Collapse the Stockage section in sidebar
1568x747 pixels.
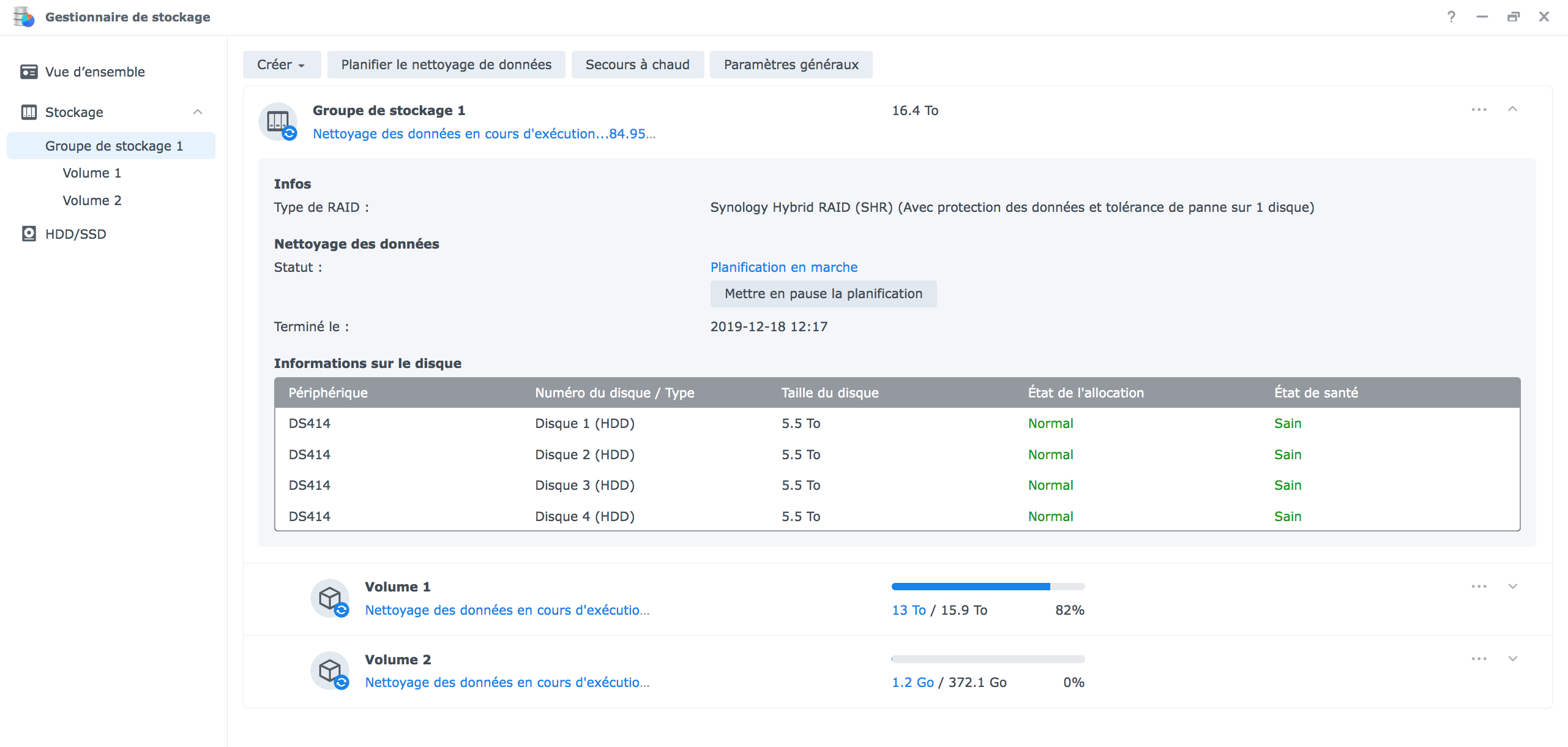pyautogui.click(x=198, y=112)
